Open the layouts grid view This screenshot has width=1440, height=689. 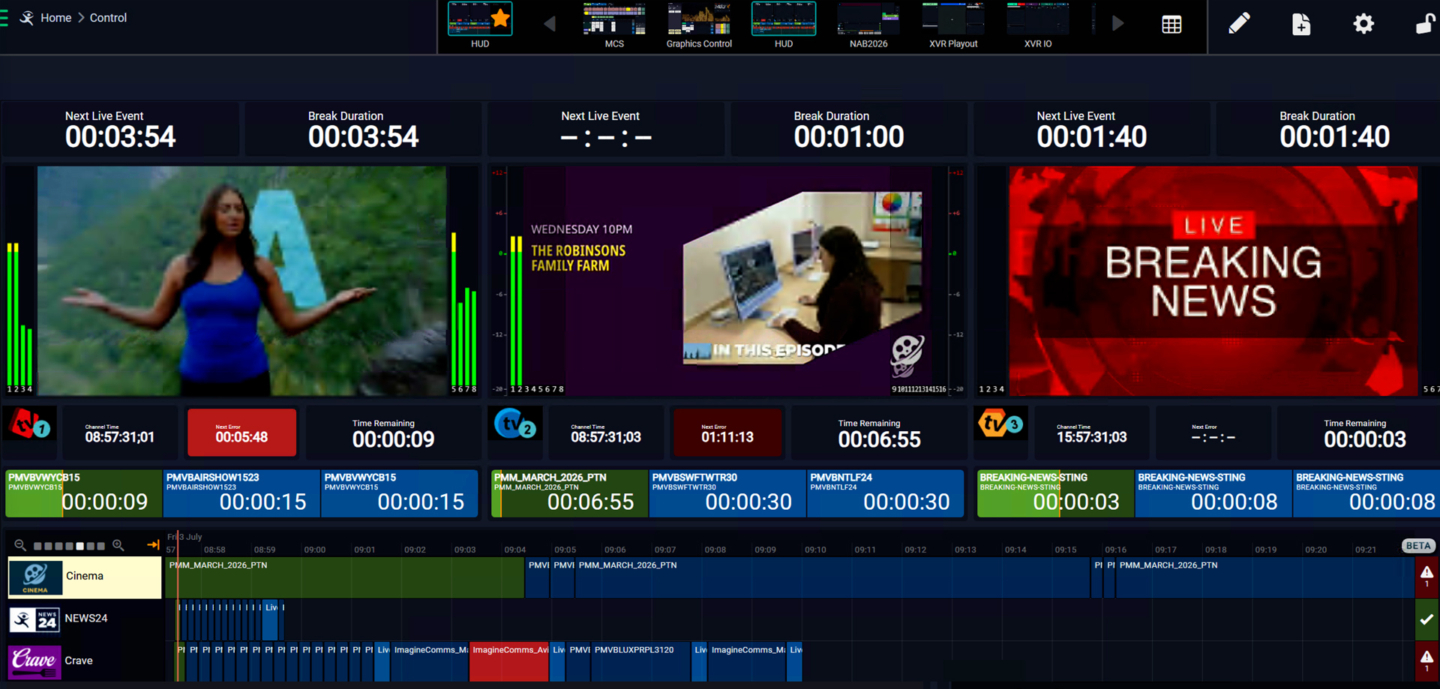coord(1171,25)
